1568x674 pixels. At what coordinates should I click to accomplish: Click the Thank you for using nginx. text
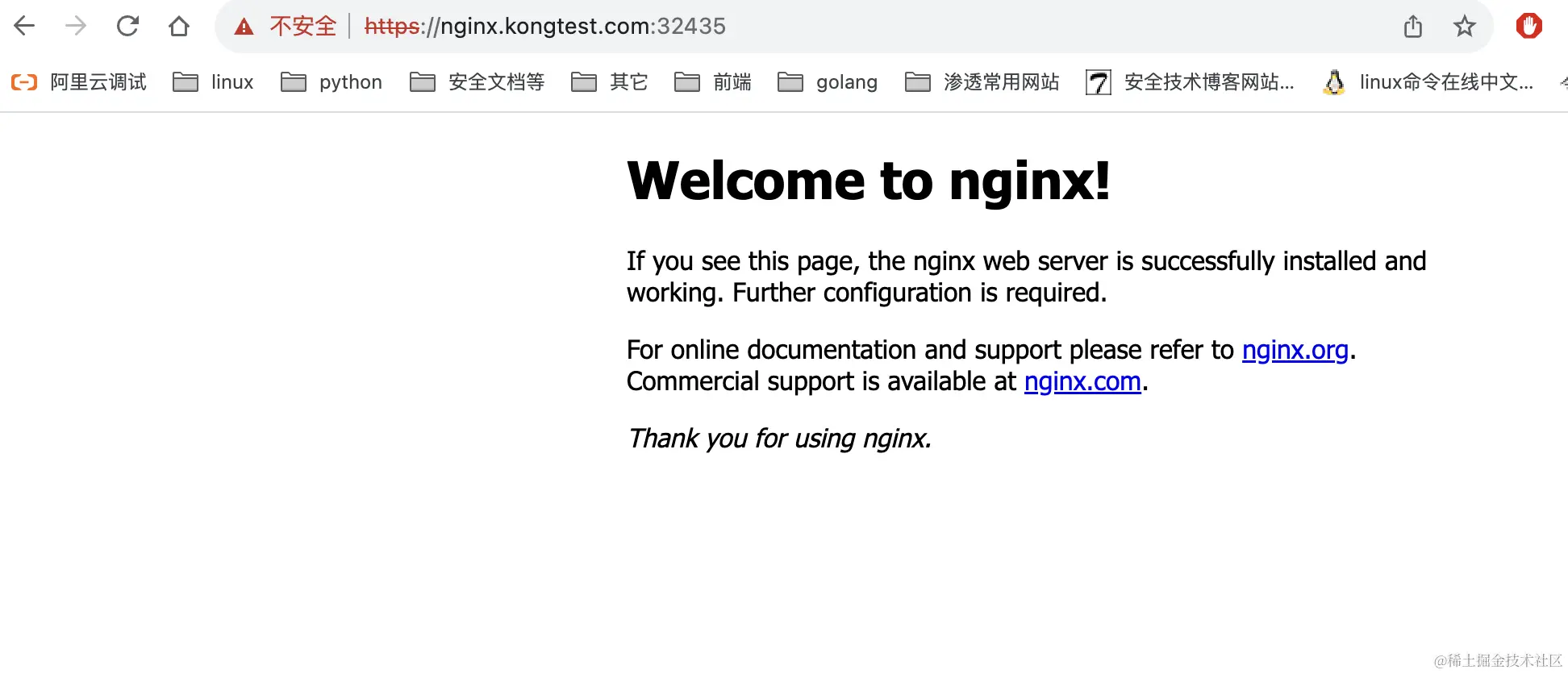779,439
